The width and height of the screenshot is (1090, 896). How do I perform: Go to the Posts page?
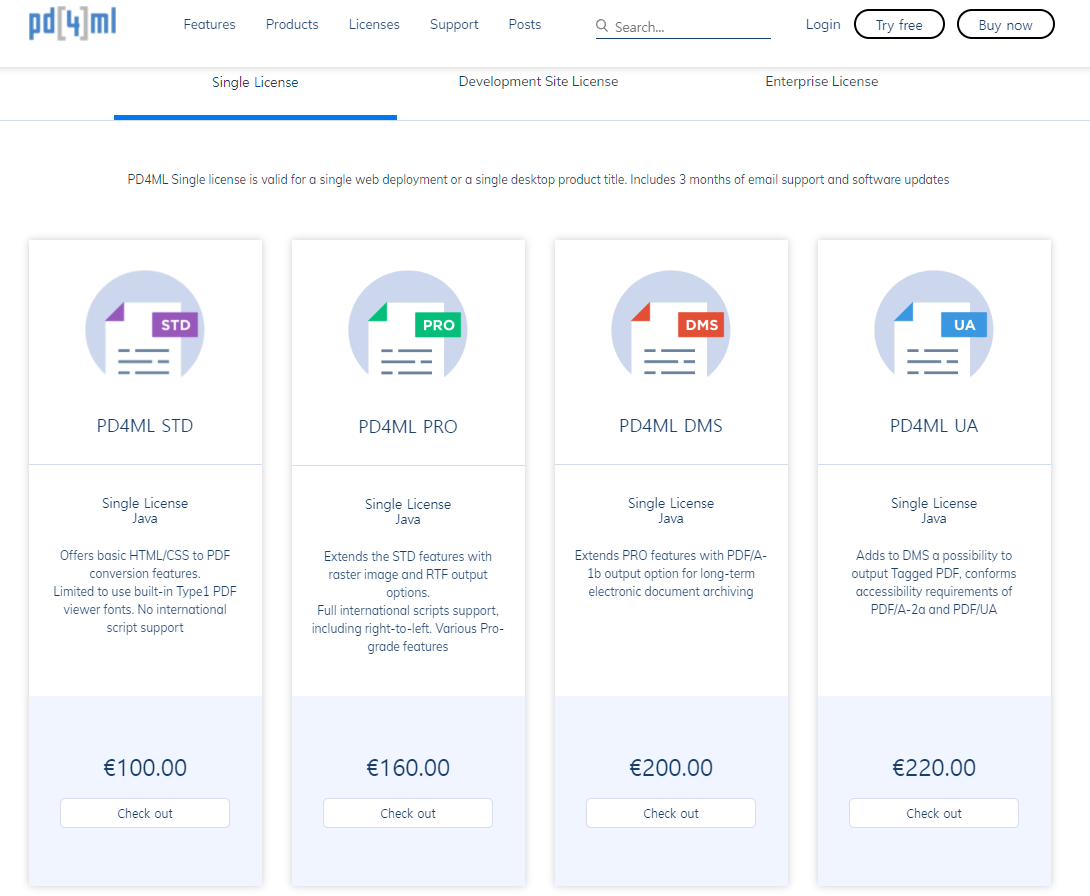pos(524,24)
